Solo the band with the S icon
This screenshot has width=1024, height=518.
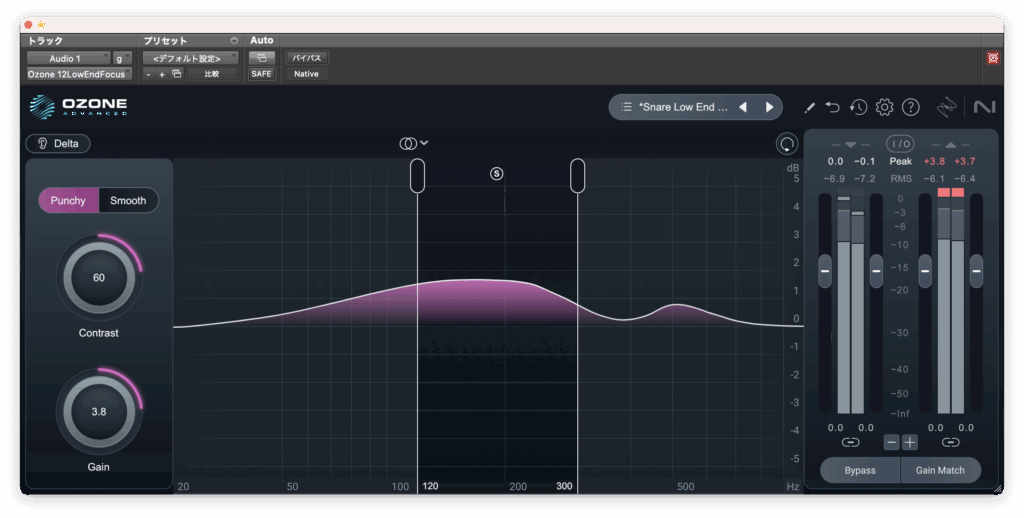pyautogui.click(x=497, y=173)
